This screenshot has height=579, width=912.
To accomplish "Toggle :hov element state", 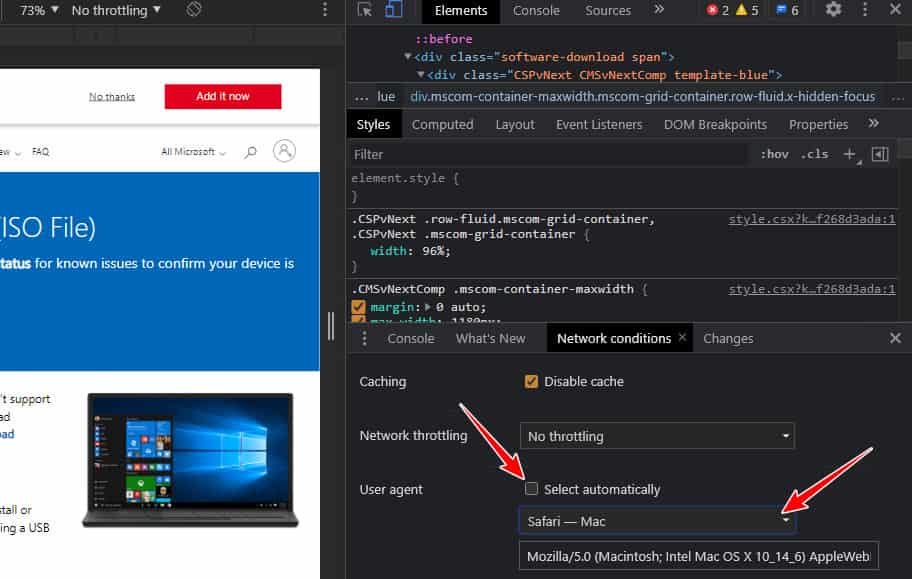I will (774, 154).
